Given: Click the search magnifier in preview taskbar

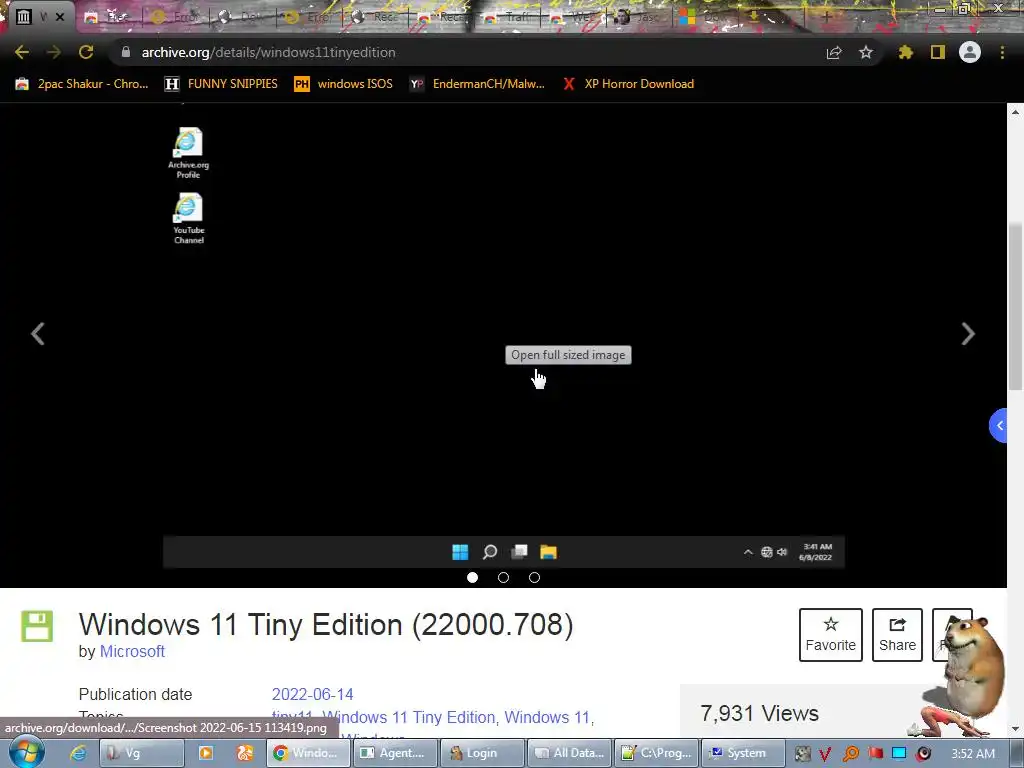Looking at the screenshot, I should [490, 552].
